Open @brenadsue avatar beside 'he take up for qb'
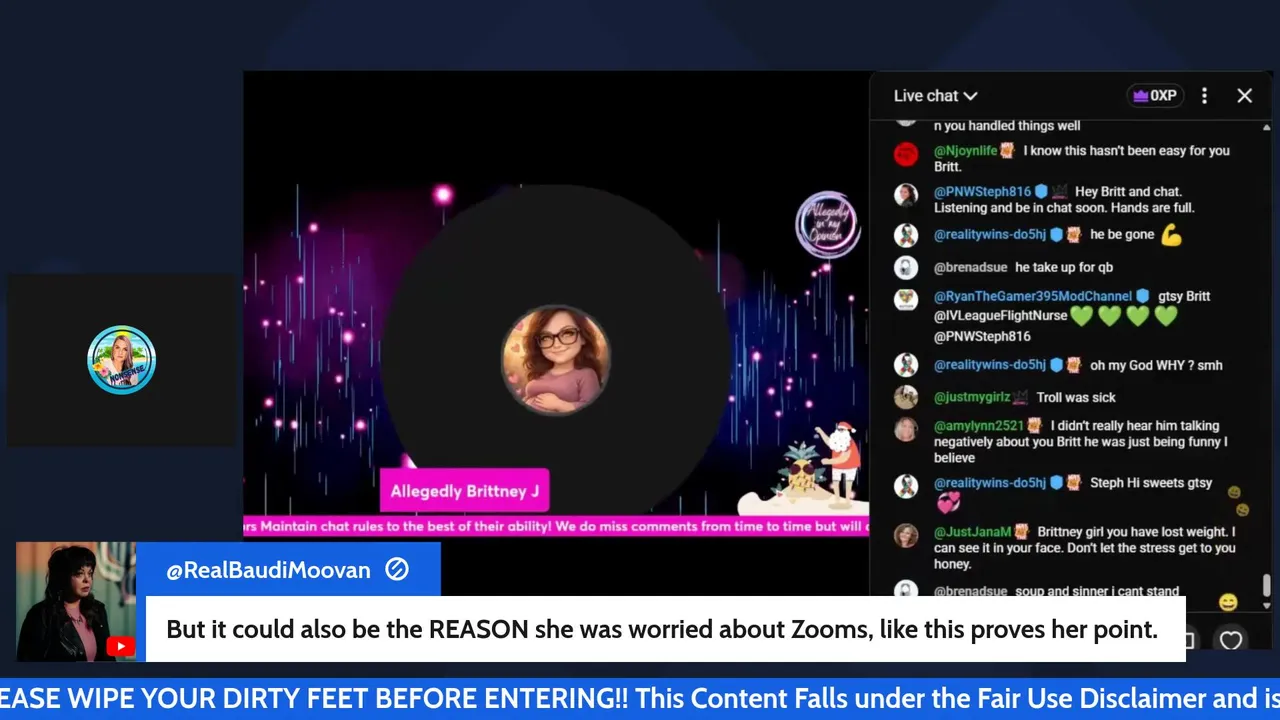This screenshot has width=1280, height=720. (x=906, y=268)
